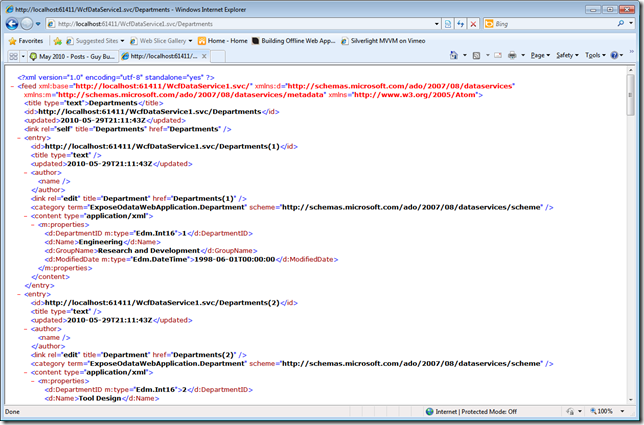
Task: Click the vertical scrollbar thumb
Action: [x=630, y=95]
